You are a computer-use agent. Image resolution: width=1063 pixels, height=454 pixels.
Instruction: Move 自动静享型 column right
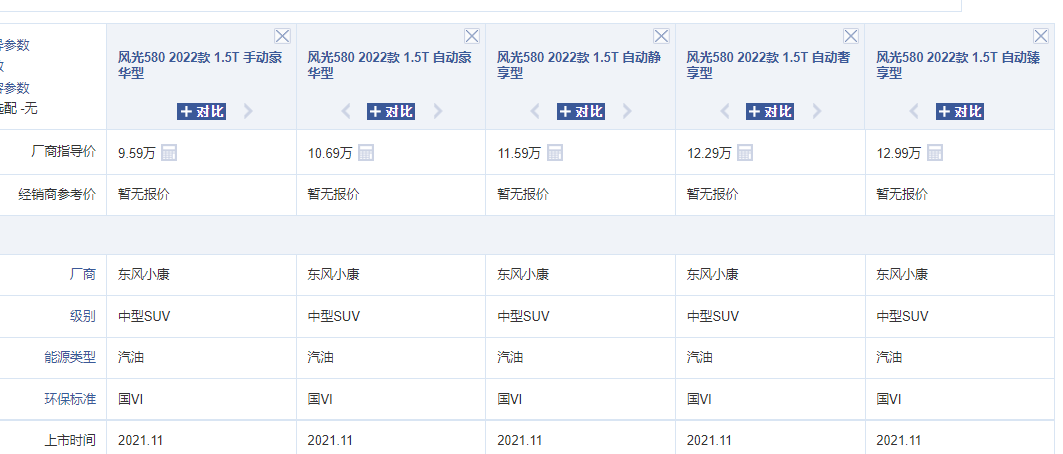627,111
